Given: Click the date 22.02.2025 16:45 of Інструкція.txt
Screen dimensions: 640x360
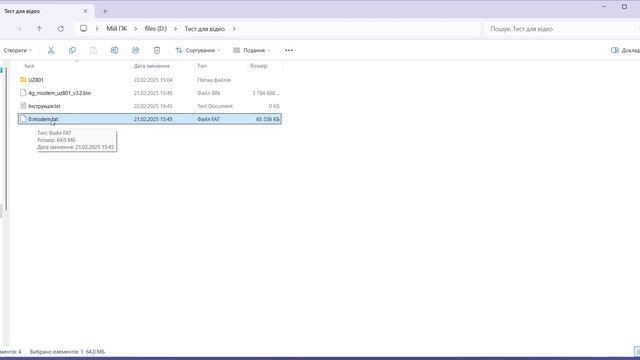Looking at the screenshot, I should [x=153, y=106].
